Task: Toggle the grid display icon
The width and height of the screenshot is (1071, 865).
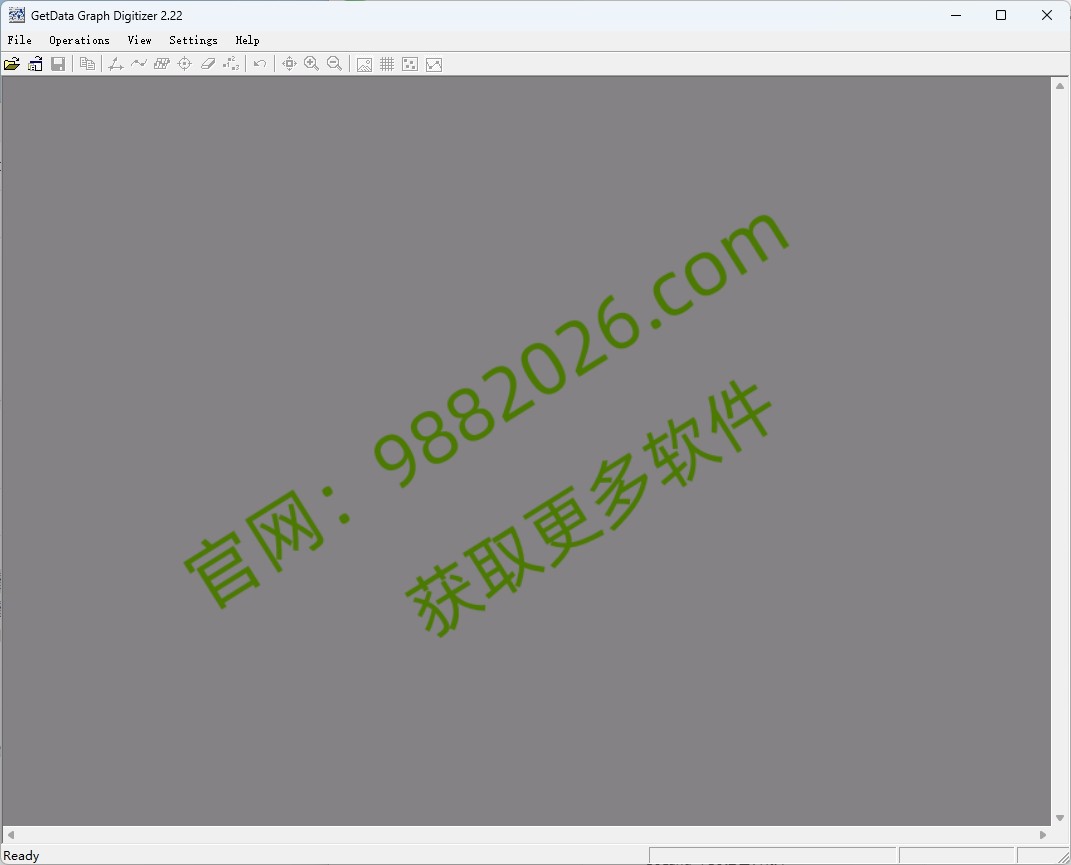Action: [x=387, y=64]
